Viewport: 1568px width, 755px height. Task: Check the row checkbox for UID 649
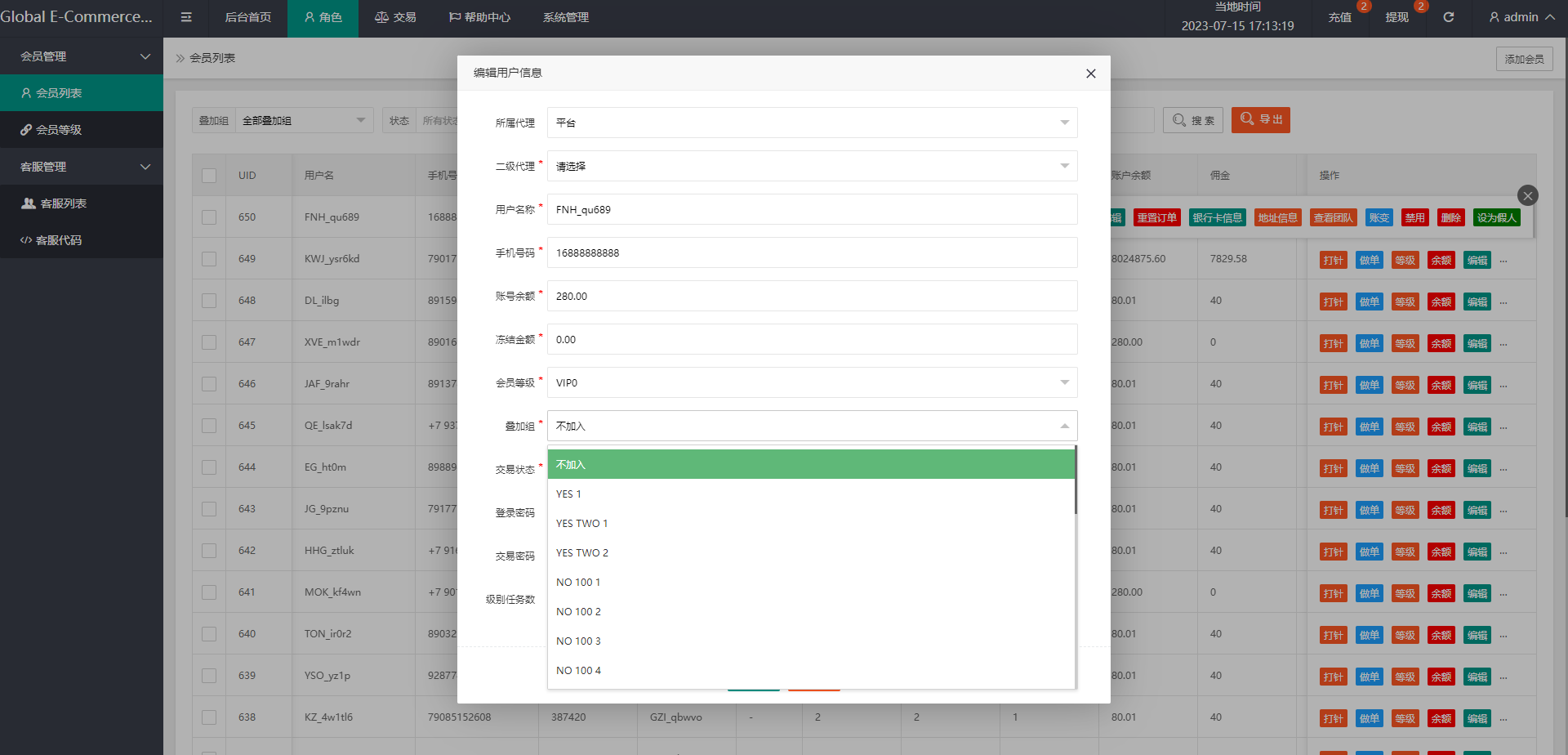[209, 259]
